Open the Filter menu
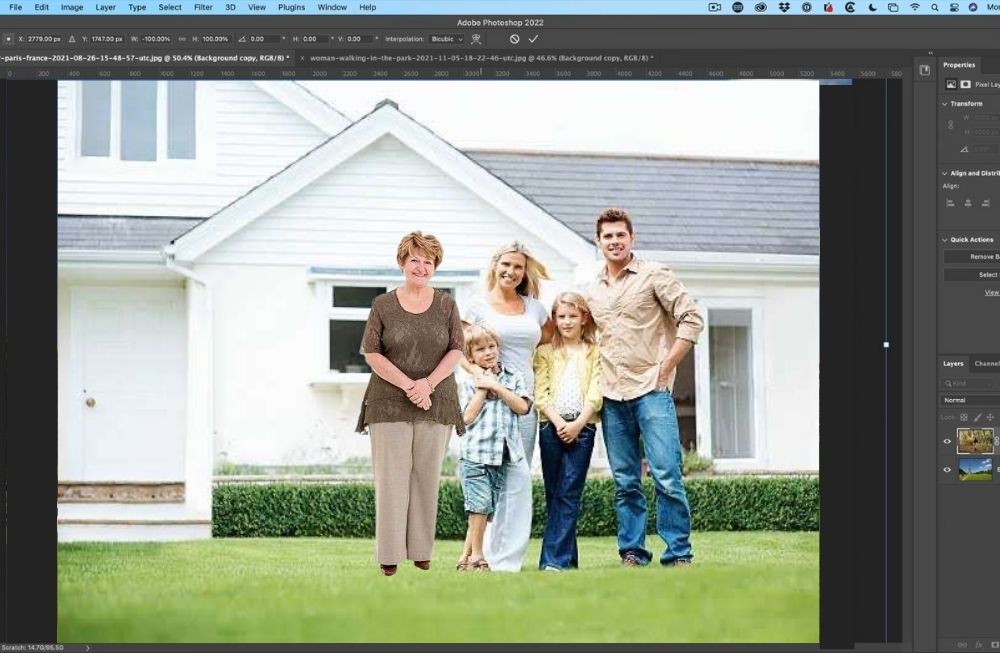 202,7
